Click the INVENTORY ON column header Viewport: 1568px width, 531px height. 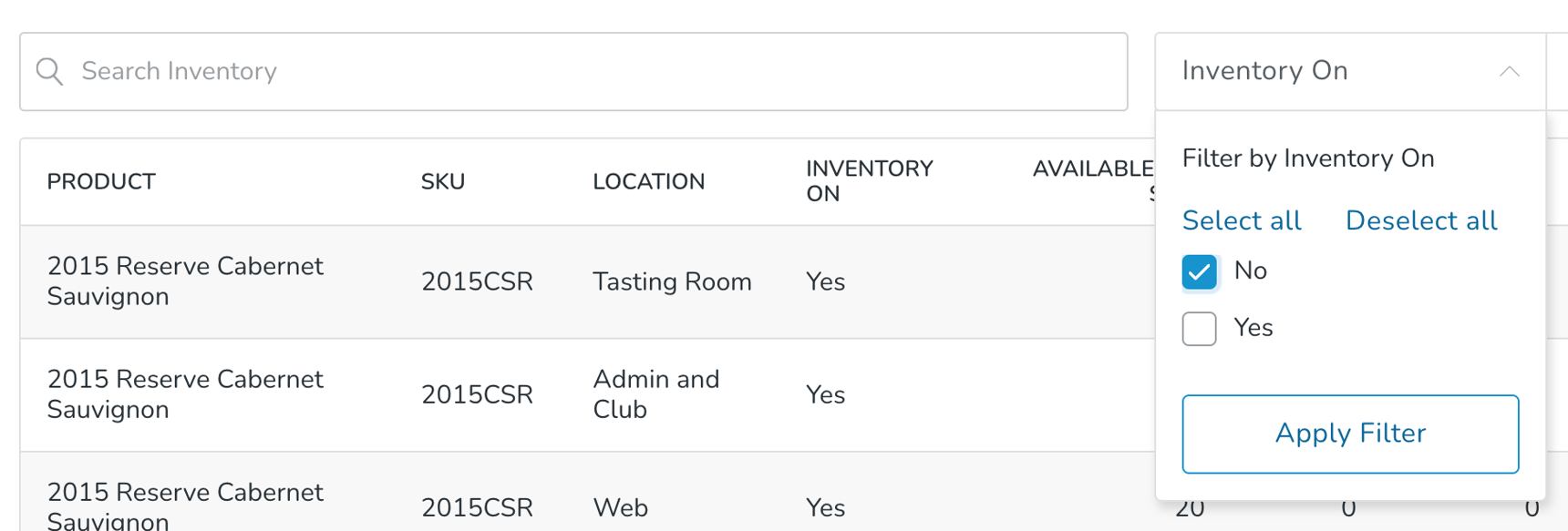click(x=869, y=181)
